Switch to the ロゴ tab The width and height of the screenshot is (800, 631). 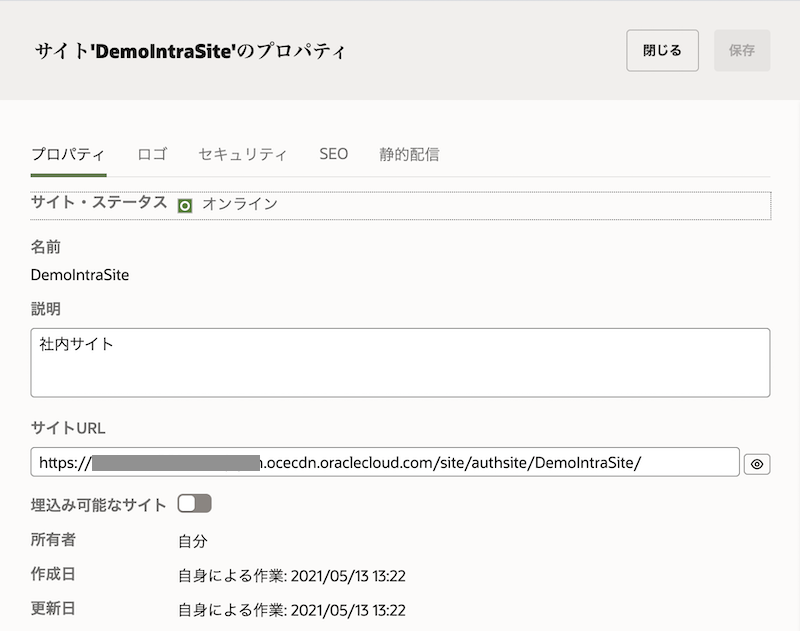click(152, 154)
